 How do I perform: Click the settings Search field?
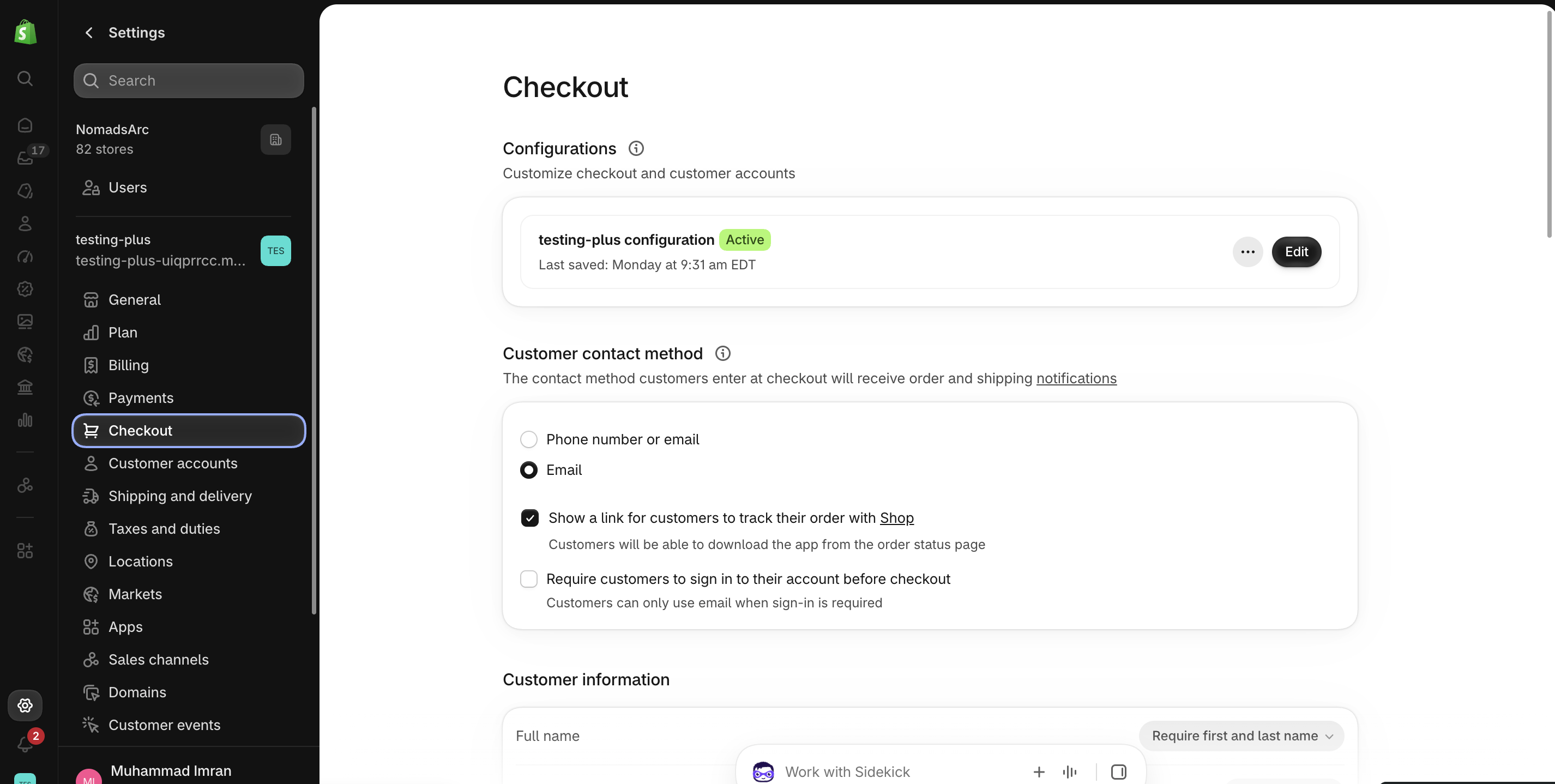188,80
